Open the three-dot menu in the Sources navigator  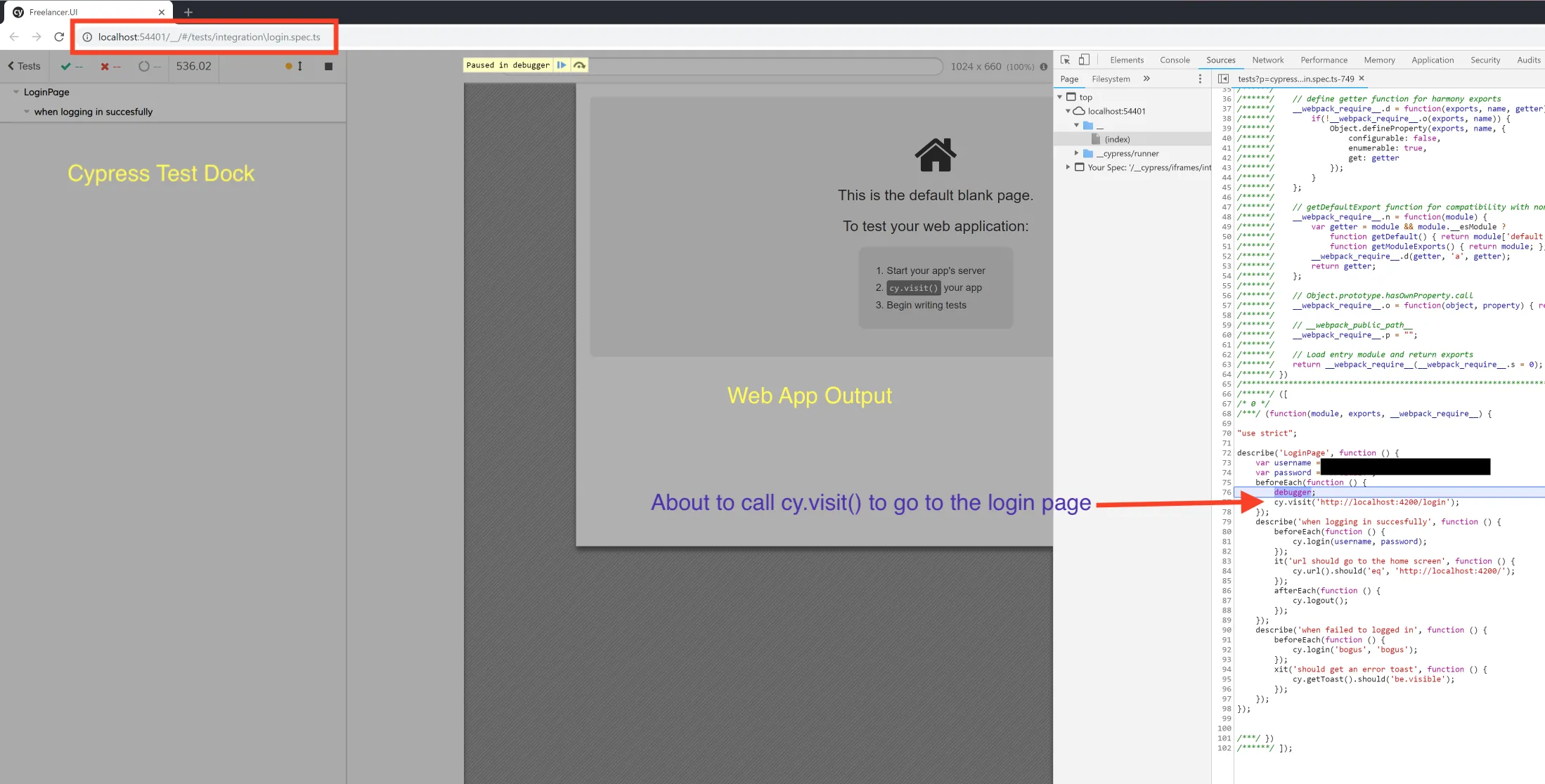(x=1200, y=79)
